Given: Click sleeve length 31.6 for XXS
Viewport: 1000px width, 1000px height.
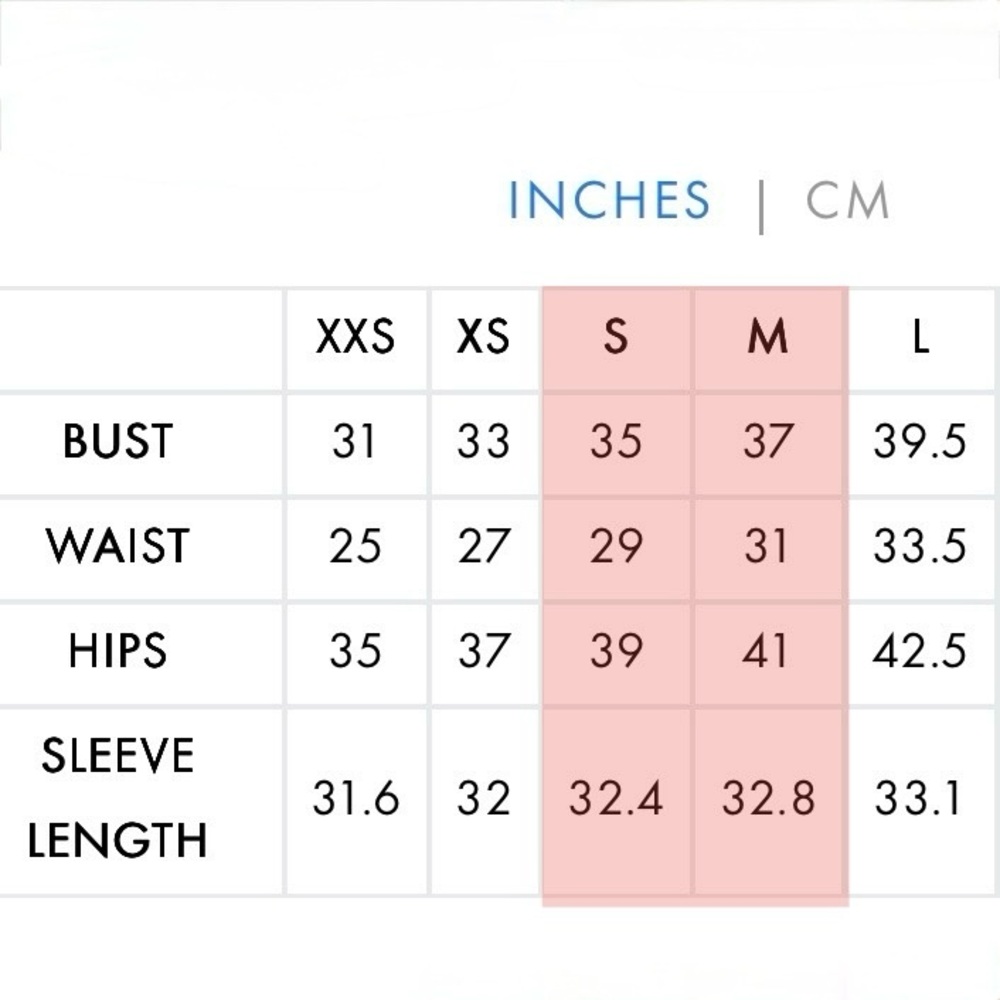Looking at the screenshot, I should coord(355,798).
